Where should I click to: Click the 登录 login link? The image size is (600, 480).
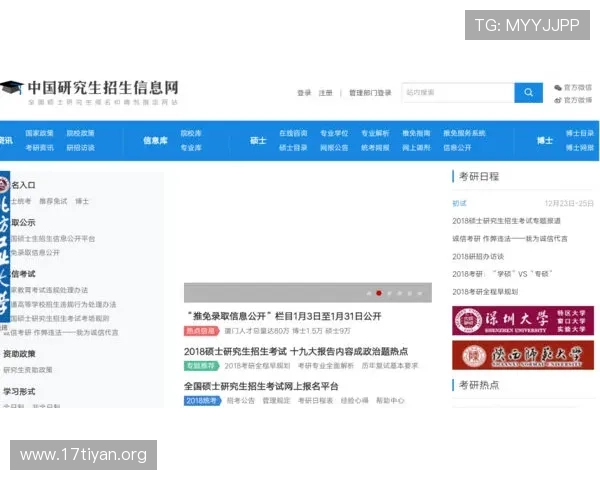coord(304,93)
